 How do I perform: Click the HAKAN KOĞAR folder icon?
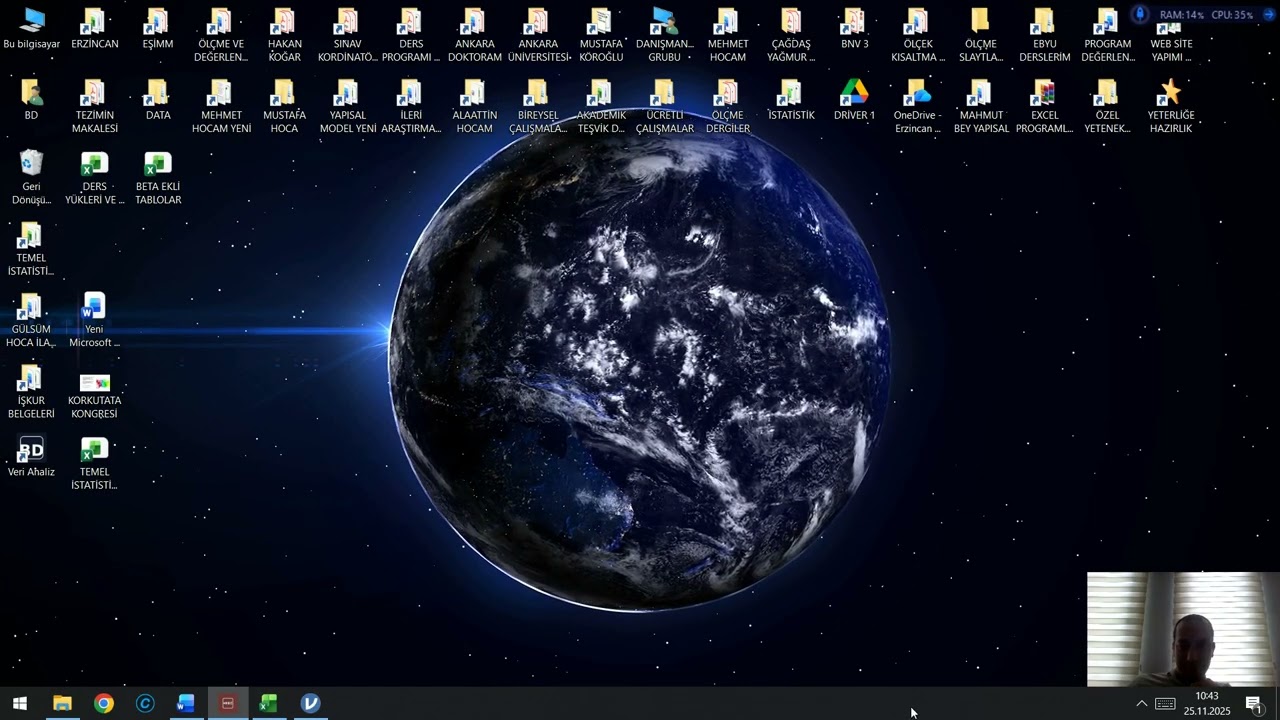(285, 36)
